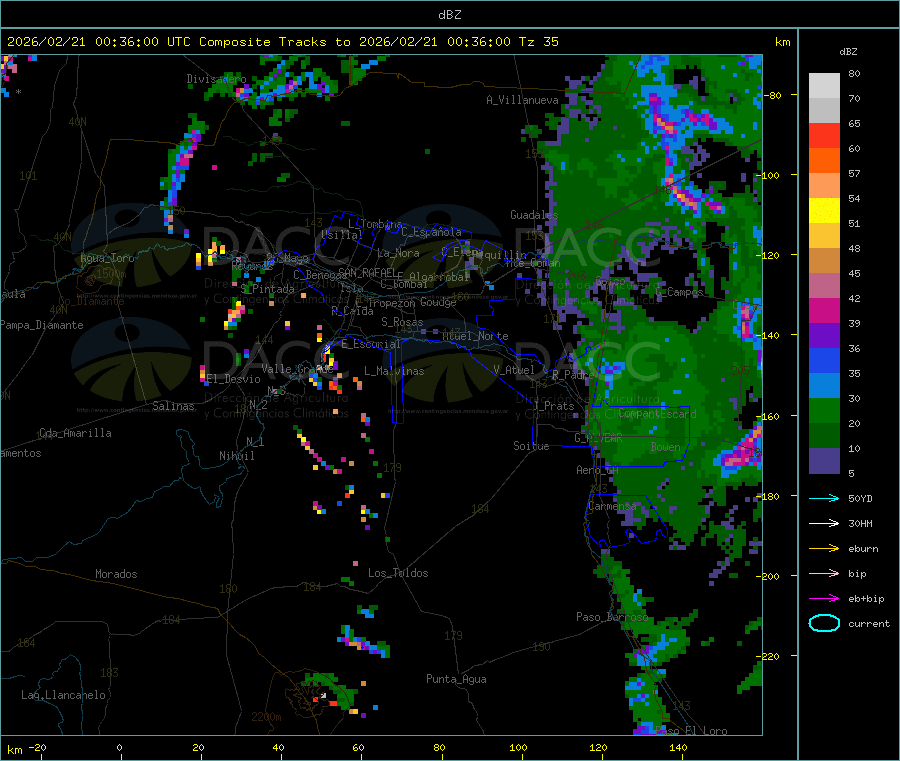Click the 'dBZ' label above color scale
Viewport: 900px width, 761px height.
point(848,52)
